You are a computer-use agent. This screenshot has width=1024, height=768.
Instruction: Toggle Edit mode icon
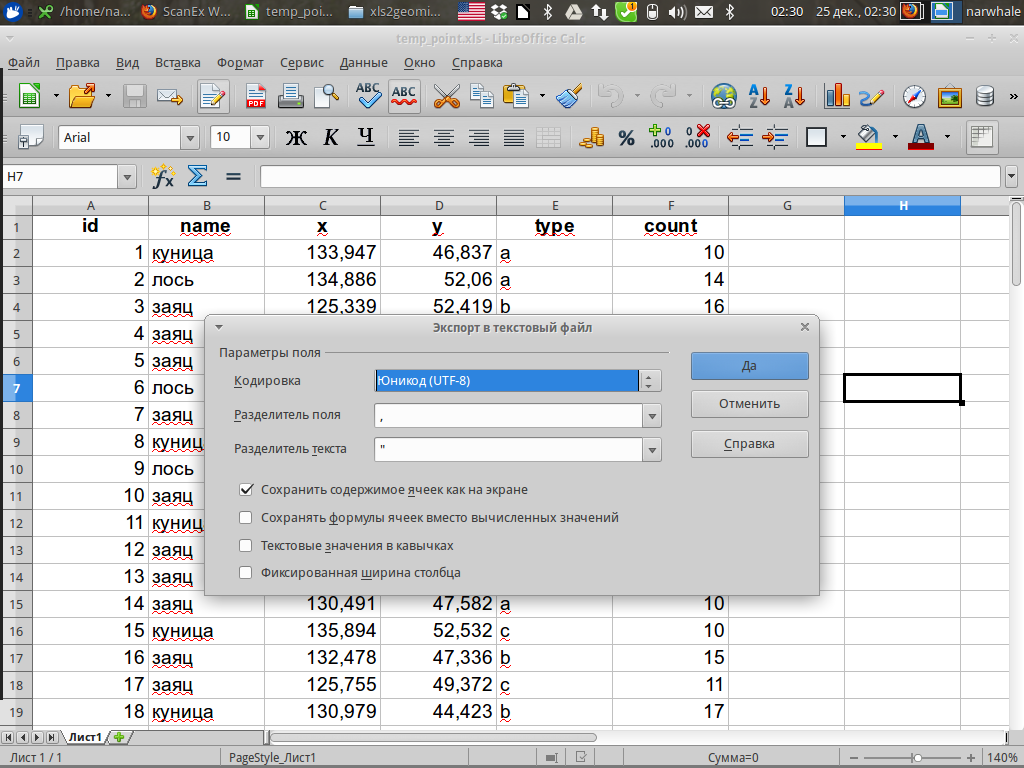(x=213, y=97)
